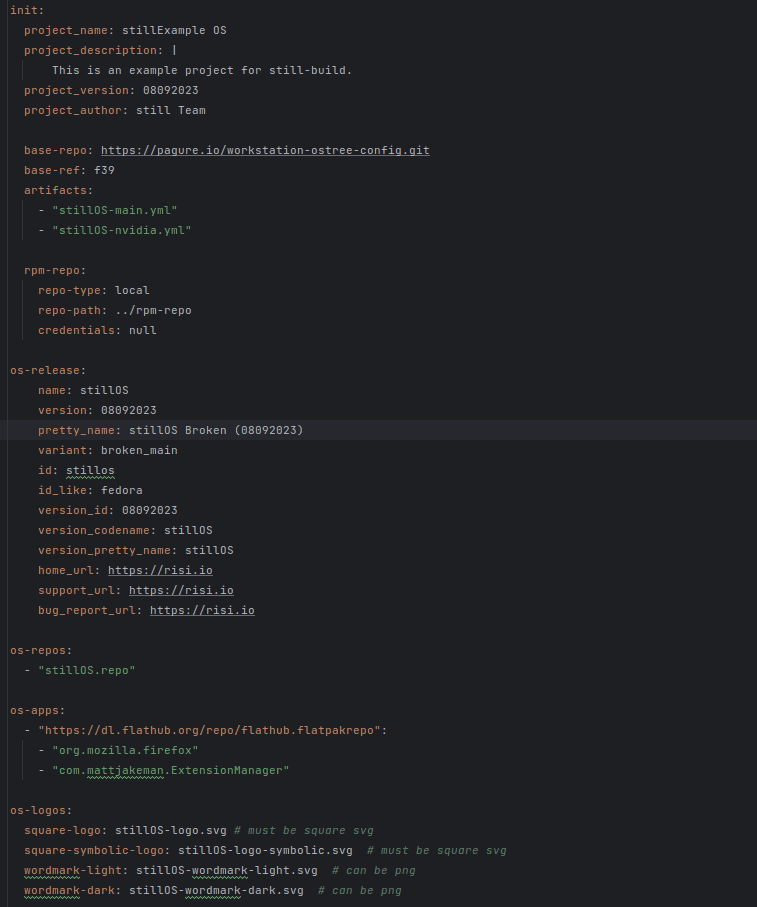Image resolution: width=757 pixels, height=907 pixels.
Task: Open the home_url risi.io link
Action: click(160, 570)
